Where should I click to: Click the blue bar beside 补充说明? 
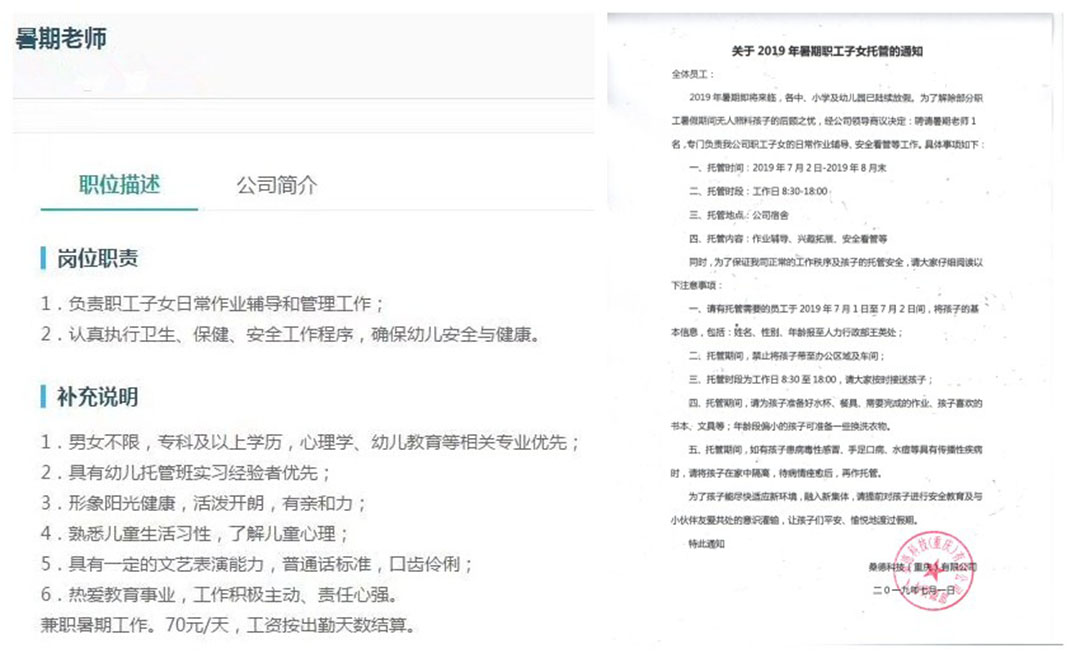(44, 397)
